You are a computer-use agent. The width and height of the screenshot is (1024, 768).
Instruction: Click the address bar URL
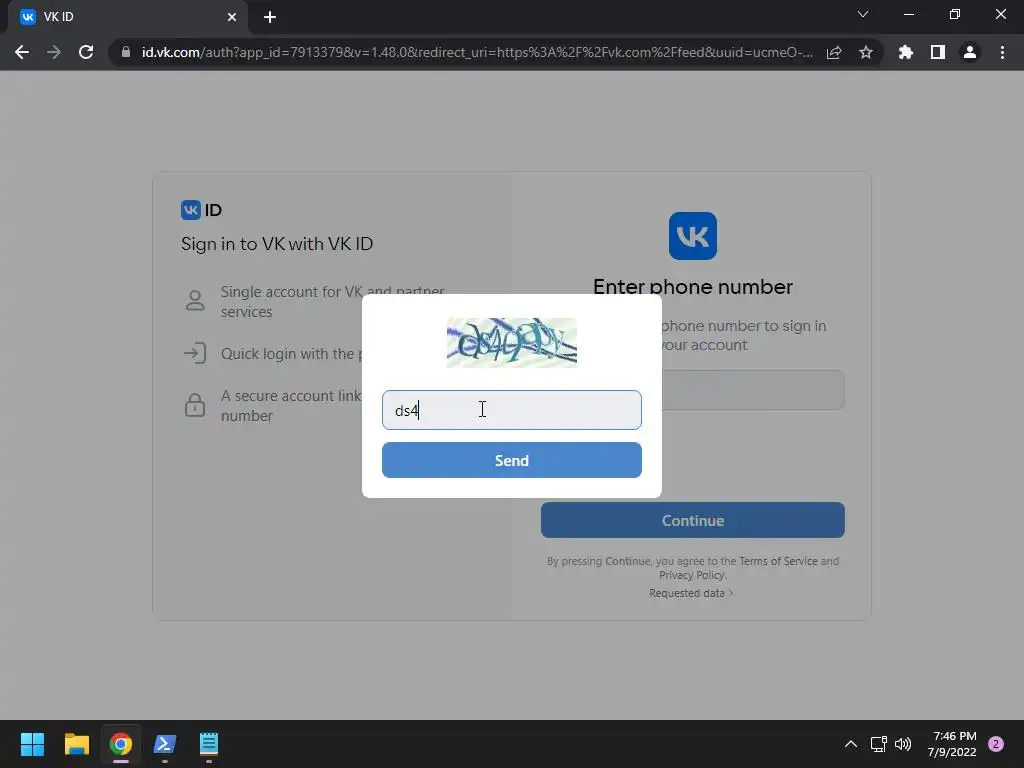[477, 52]
